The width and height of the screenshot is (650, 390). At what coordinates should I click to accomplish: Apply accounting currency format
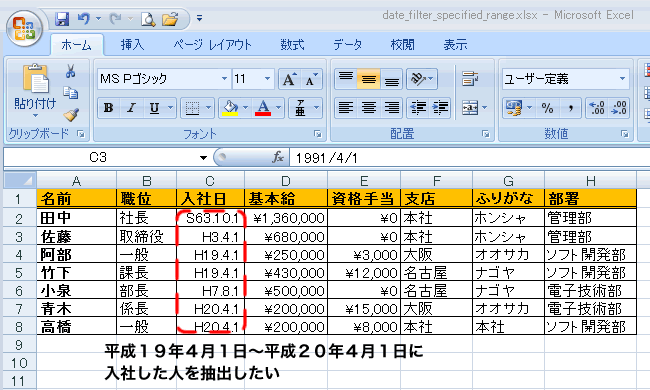[514, 108]
